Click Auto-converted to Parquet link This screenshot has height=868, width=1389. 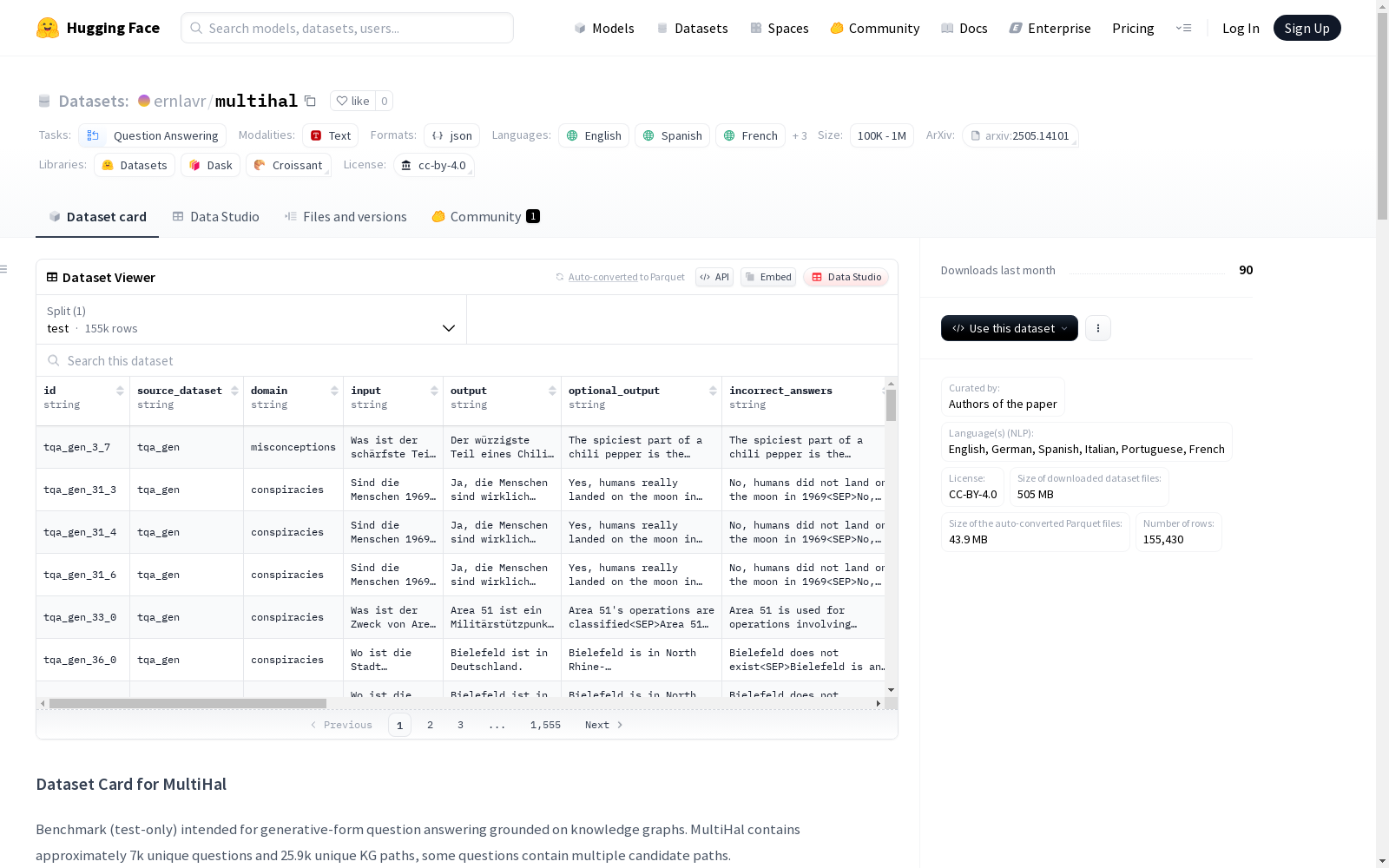coord(620,277)
